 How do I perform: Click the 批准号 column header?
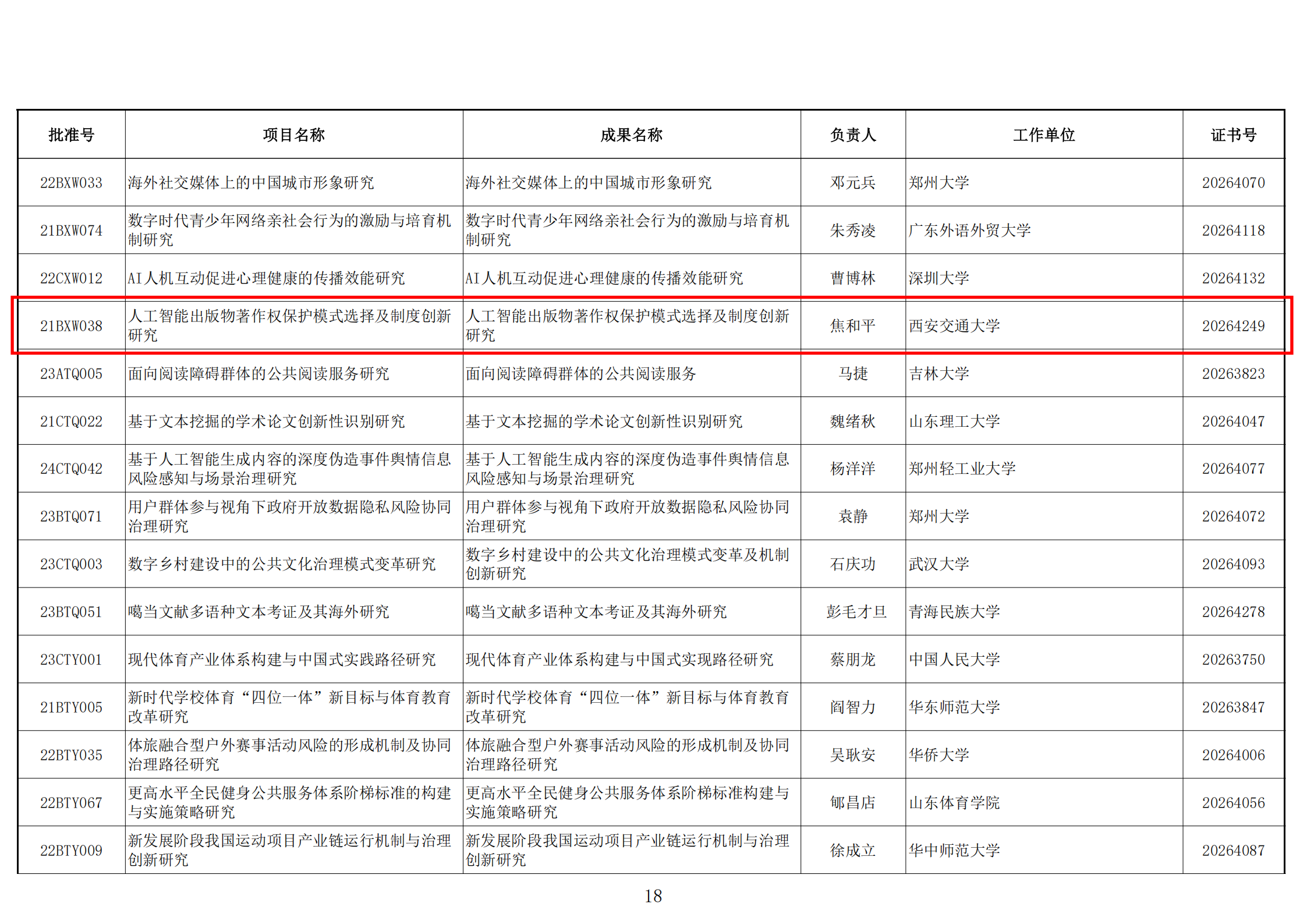pyautogui.click(x=71, y=135)
